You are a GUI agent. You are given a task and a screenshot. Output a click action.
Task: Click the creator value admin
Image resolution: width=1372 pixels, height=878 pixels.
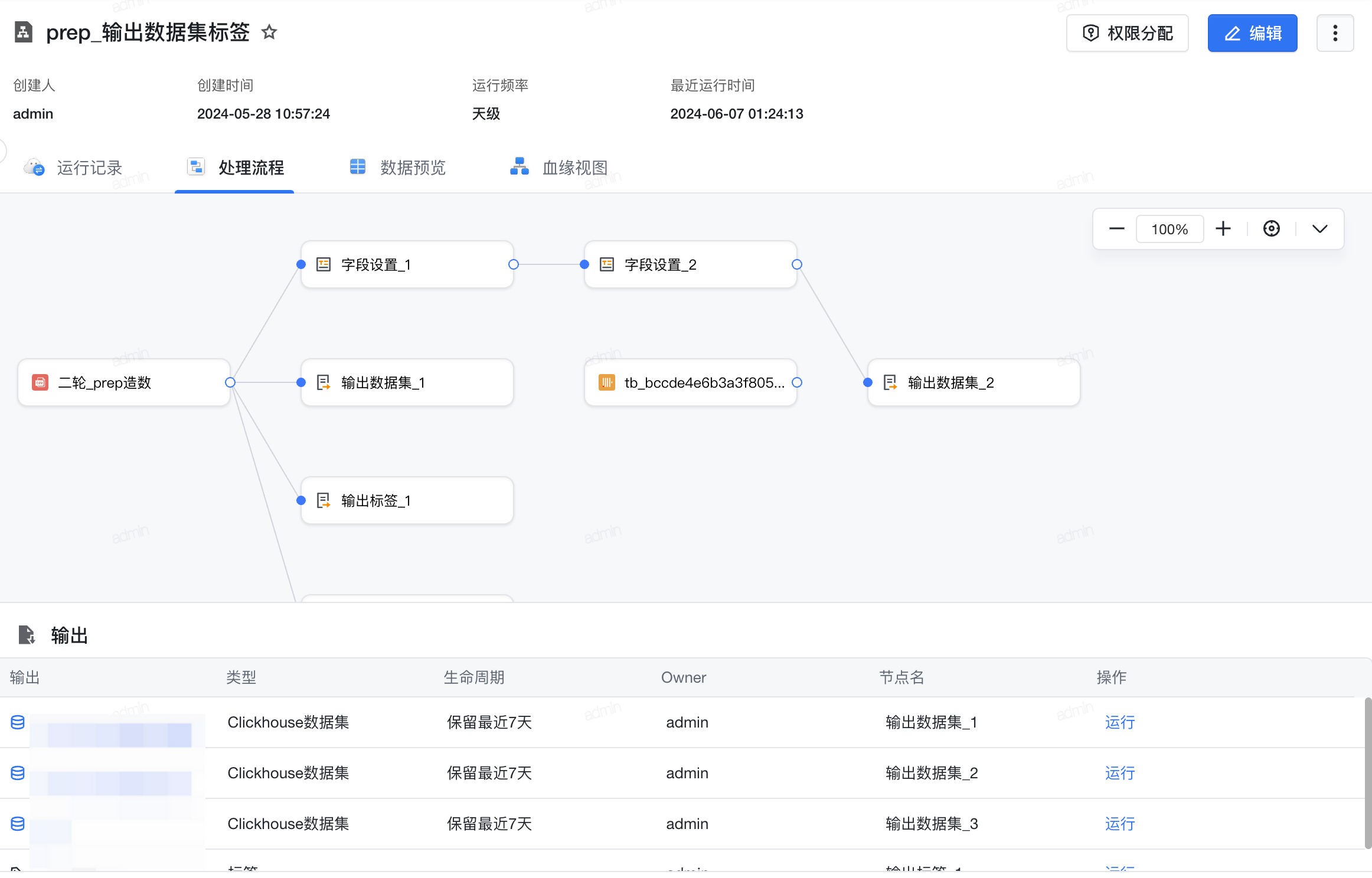tap(33, 114)
